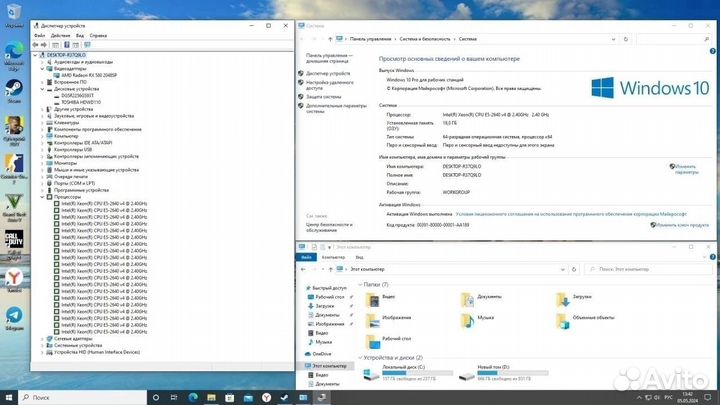Click the blue Файл tab in explorer
This screenshot has height=405, width=720.
(306, 258)
